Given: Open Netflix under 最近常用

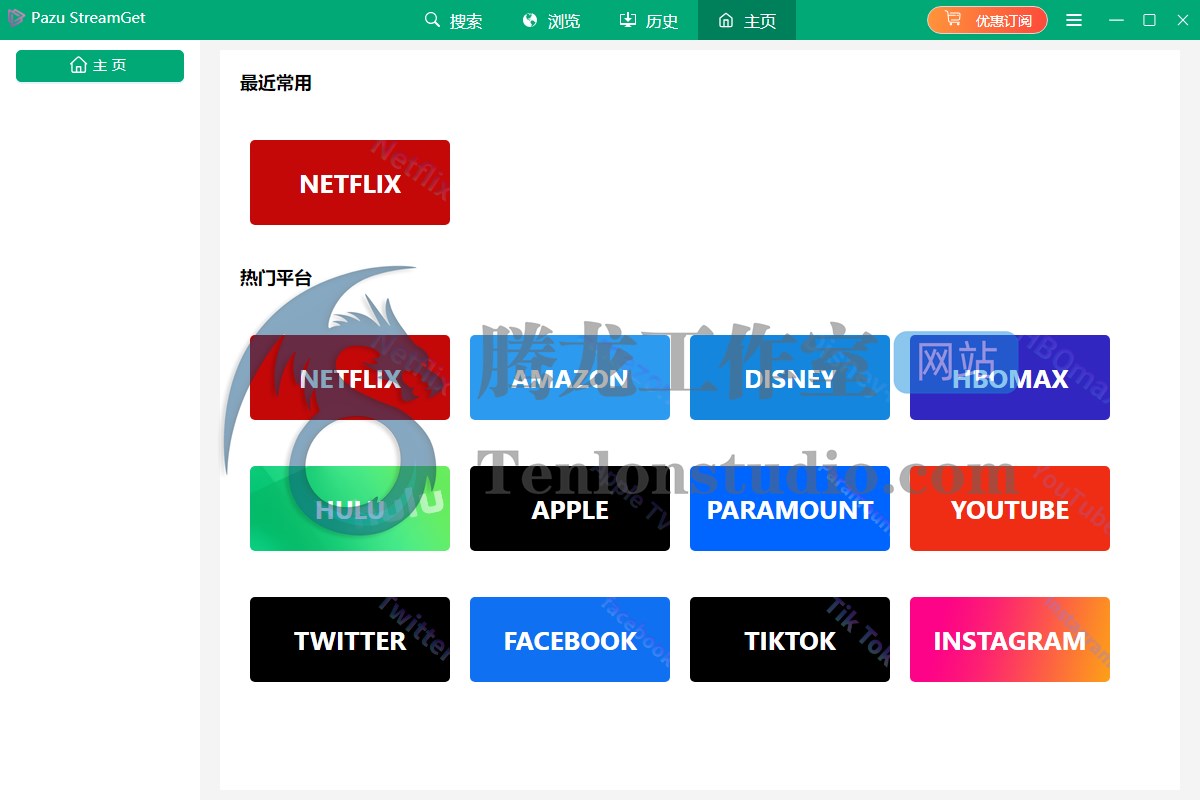Looking at the screenshot, I should tap(350, 183).
